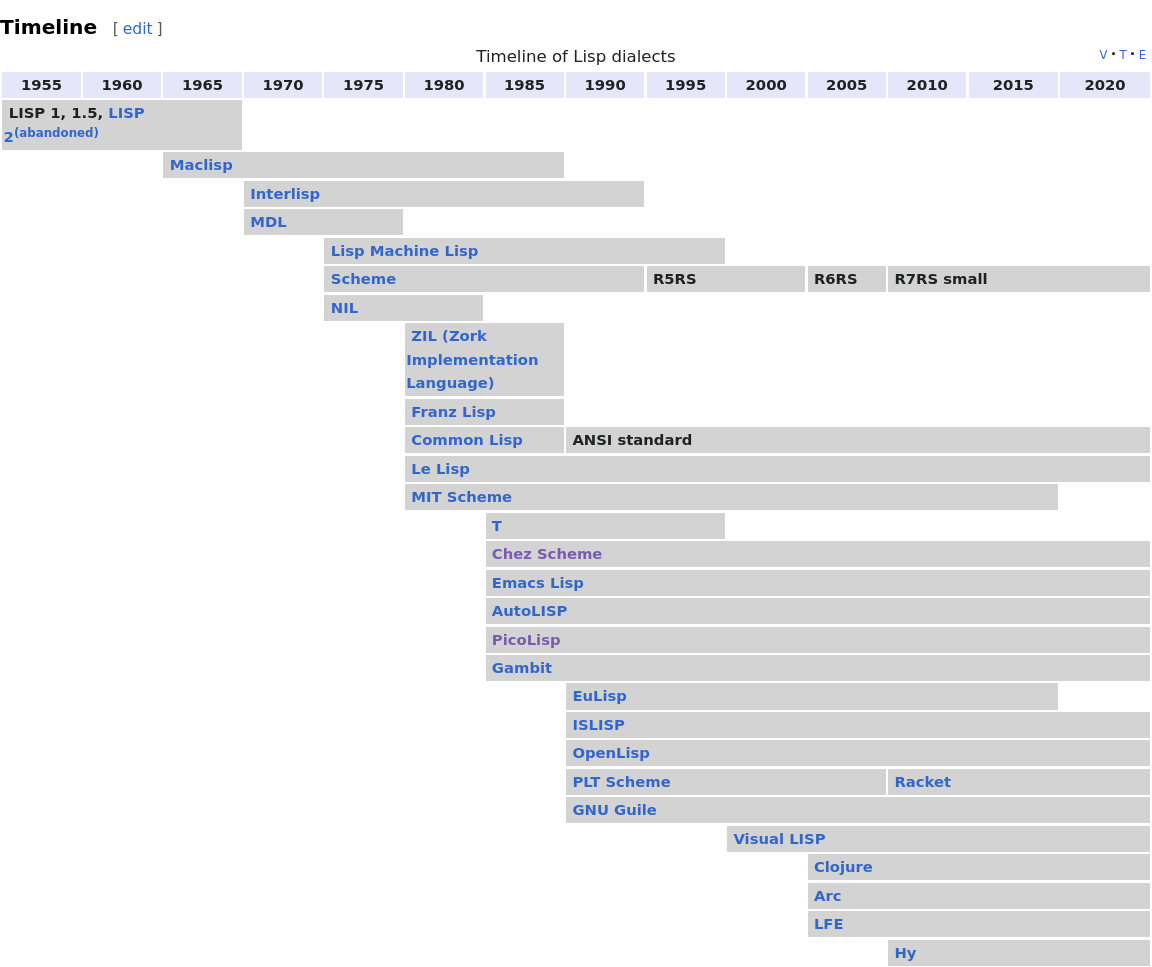Open the Maclisp article link

pos(201,165)
